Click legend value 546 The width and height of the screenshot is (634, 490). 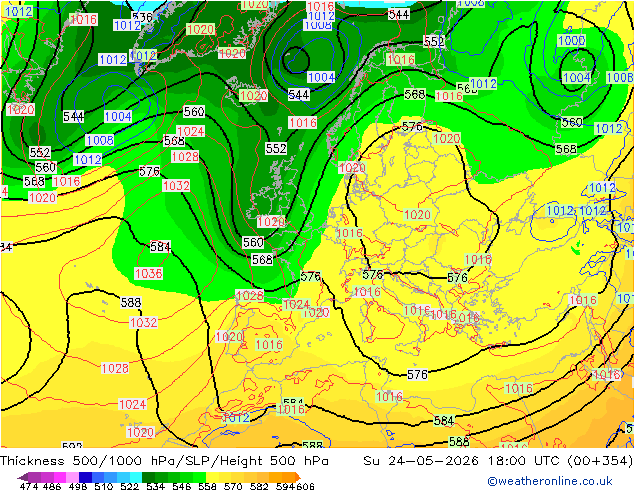182,486
